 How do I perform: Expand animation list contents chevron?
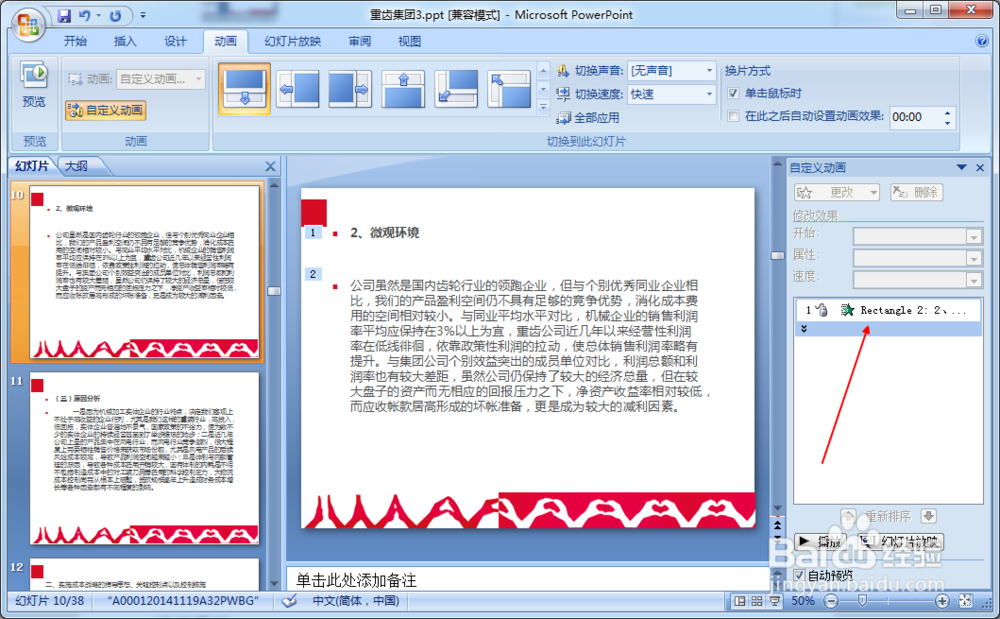(x=804, y=328)
